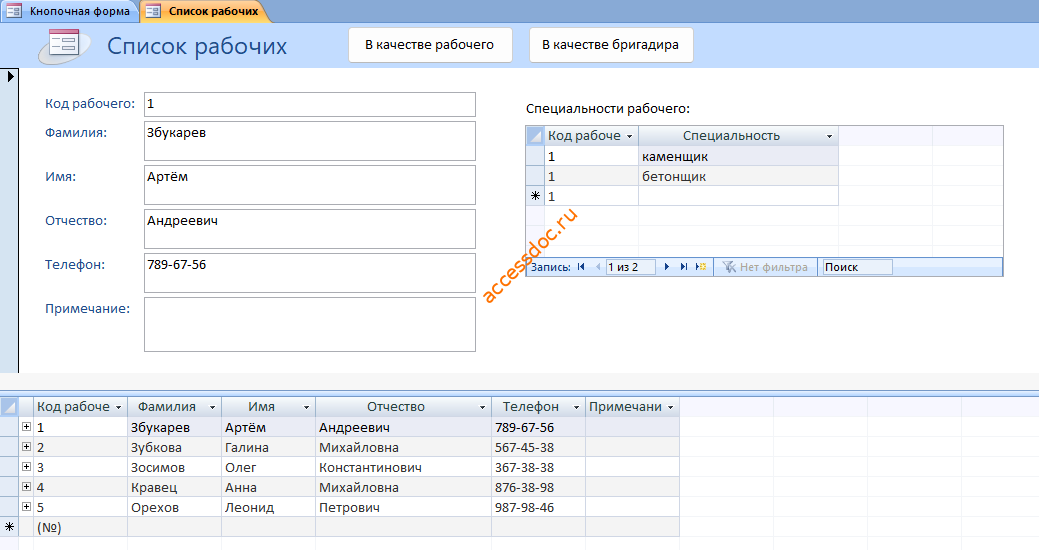Click the Поиск search box

[857, 267]
